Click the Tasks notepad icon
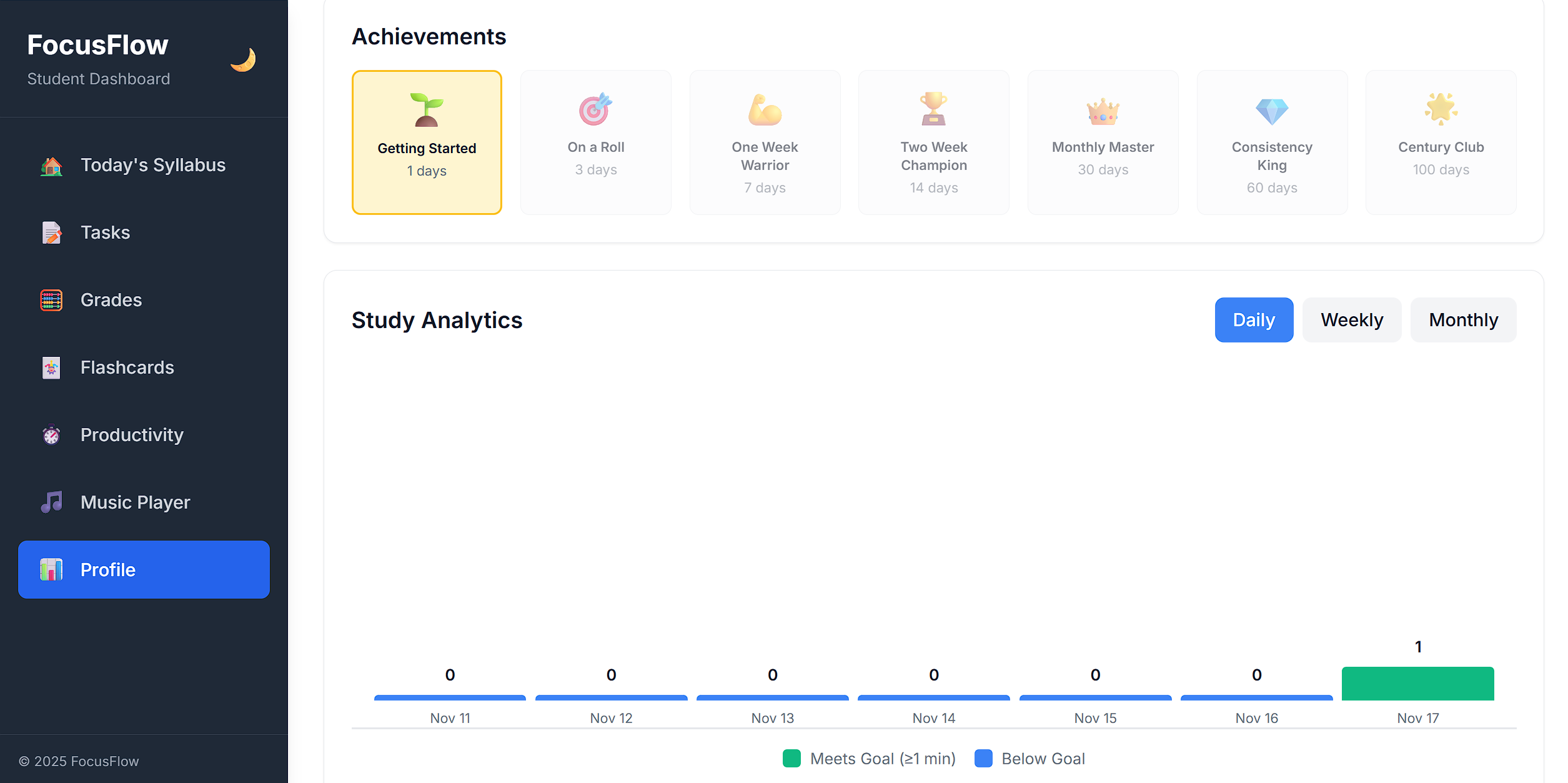 (51, 233)
